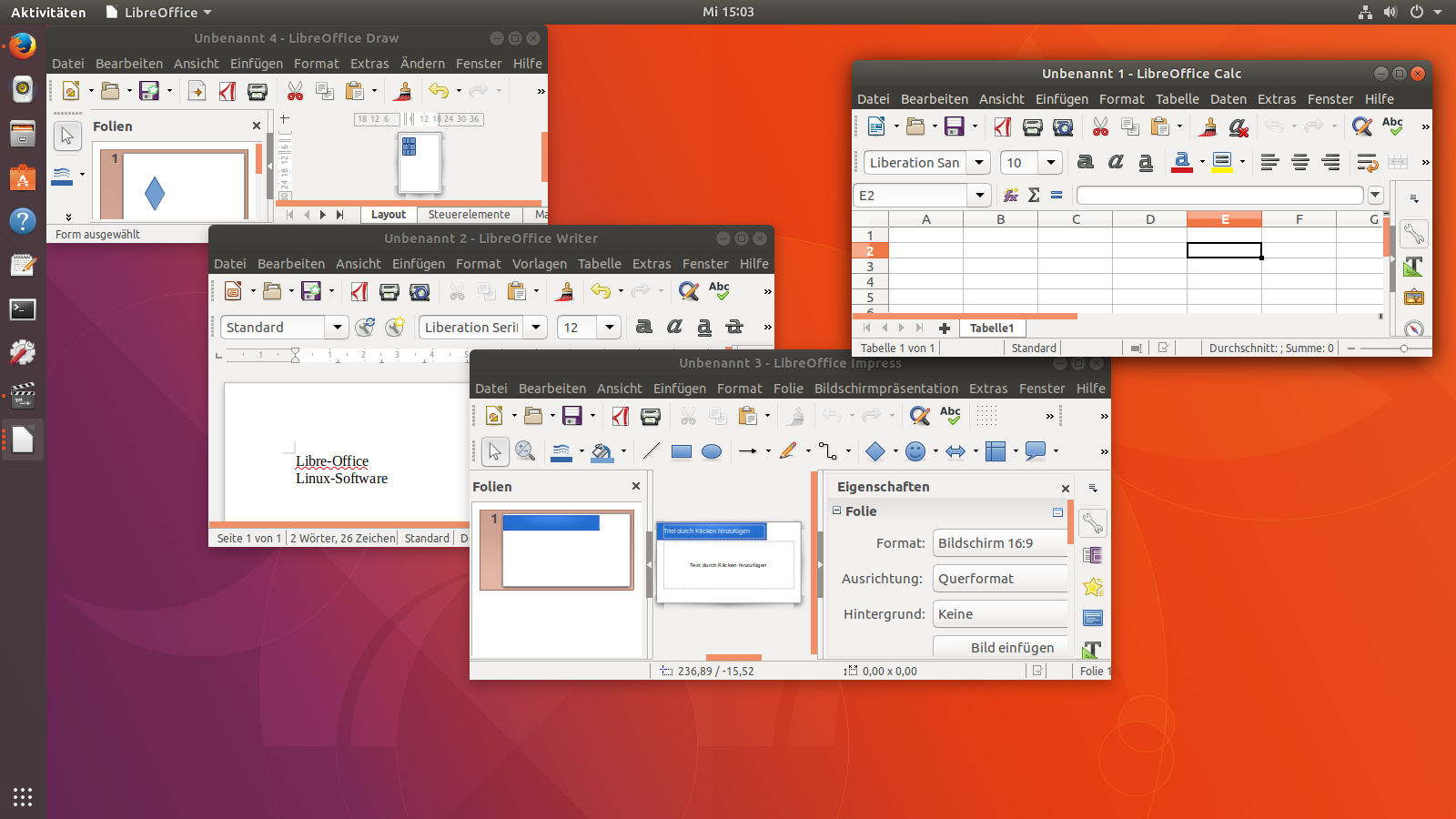
Task: Toggle the grid display in Impress toolbar
Action: [987, 416]
